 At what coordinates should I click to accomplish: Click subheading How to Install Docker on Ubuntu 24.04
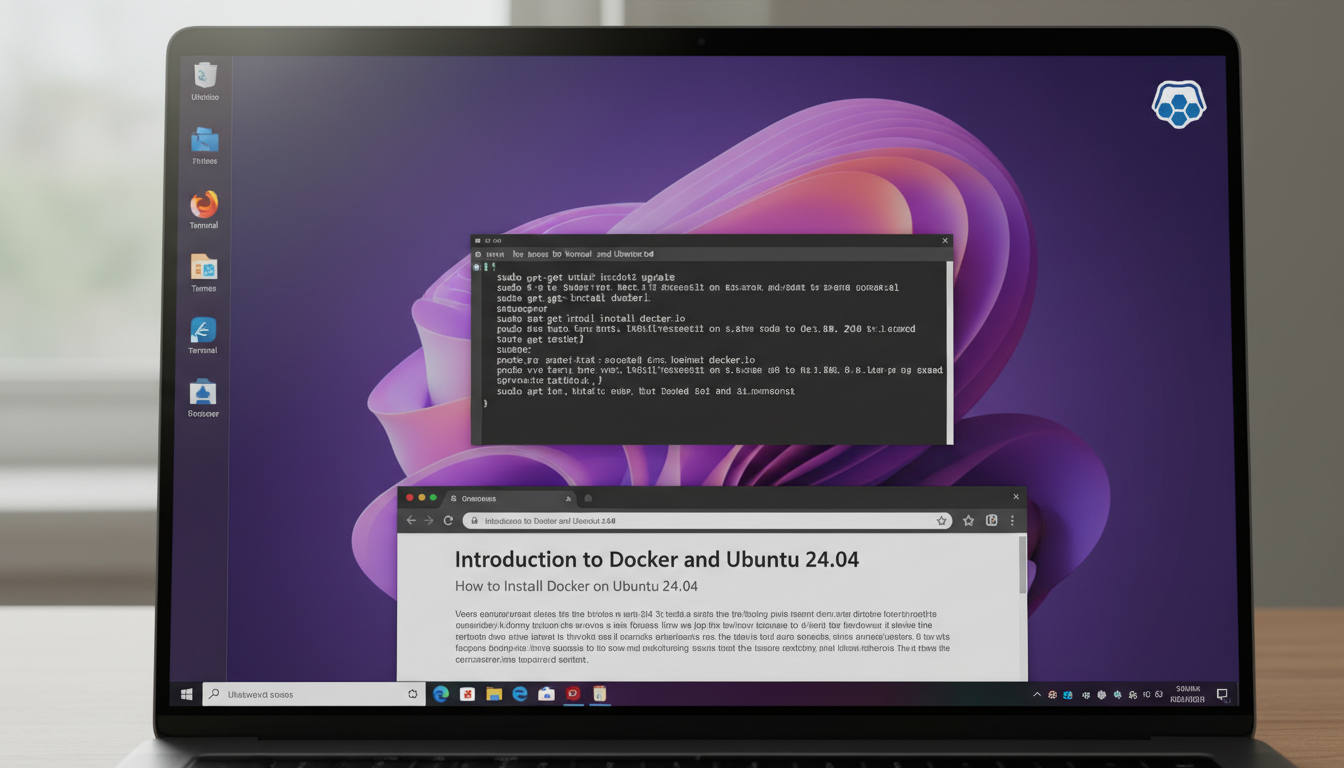click(576, 586)
